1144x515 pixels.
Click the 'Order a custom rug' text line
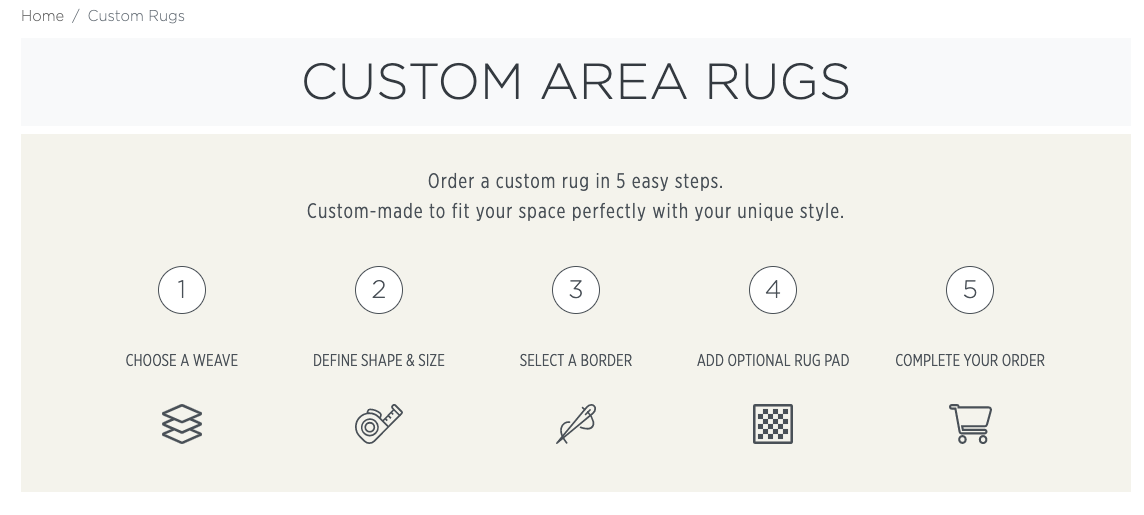pyautogui.click(x=576, y=182)
